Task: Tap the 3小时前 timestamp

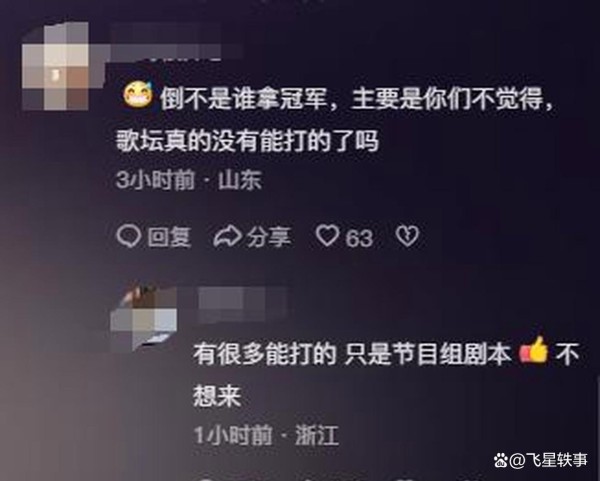Action: pyautogui.click(x=156, y=179)
